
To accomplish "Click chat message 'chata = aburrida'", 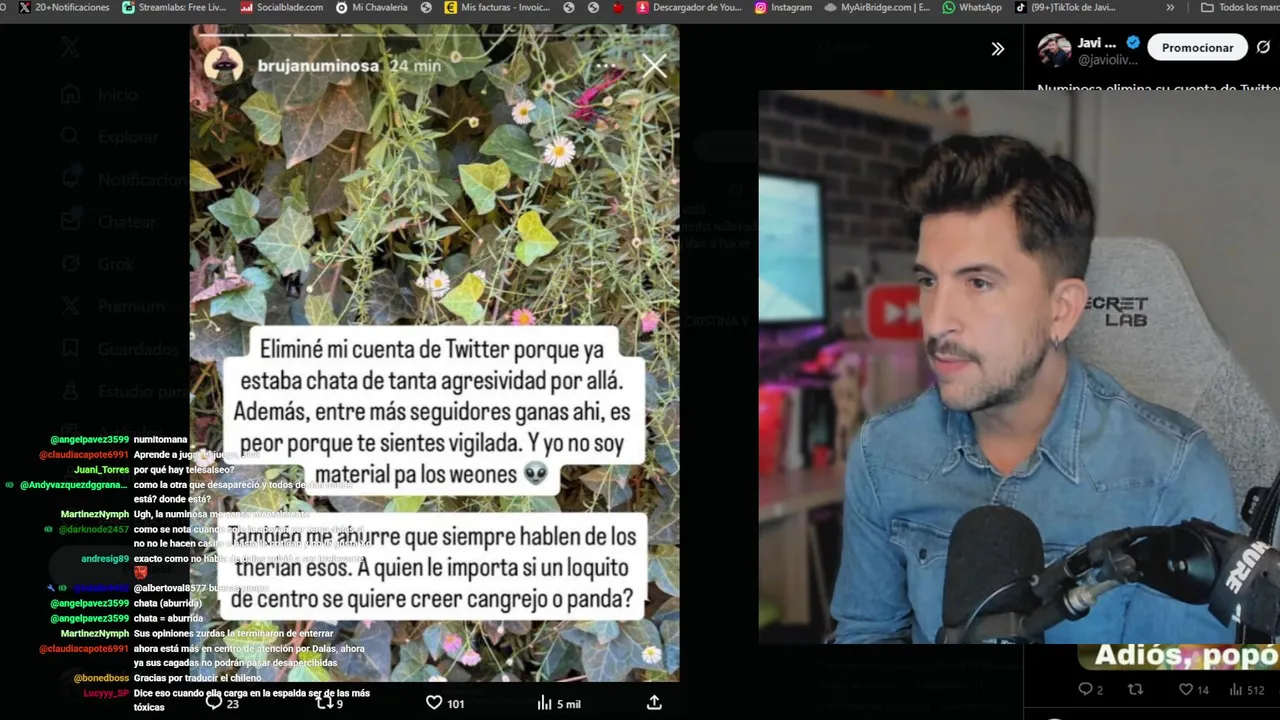I will pos(168,618).
